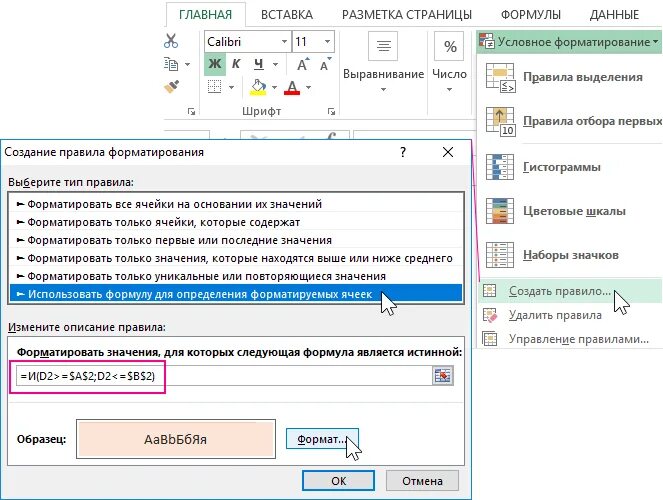Choose Создать правило menu entry

tap(570, 291)
